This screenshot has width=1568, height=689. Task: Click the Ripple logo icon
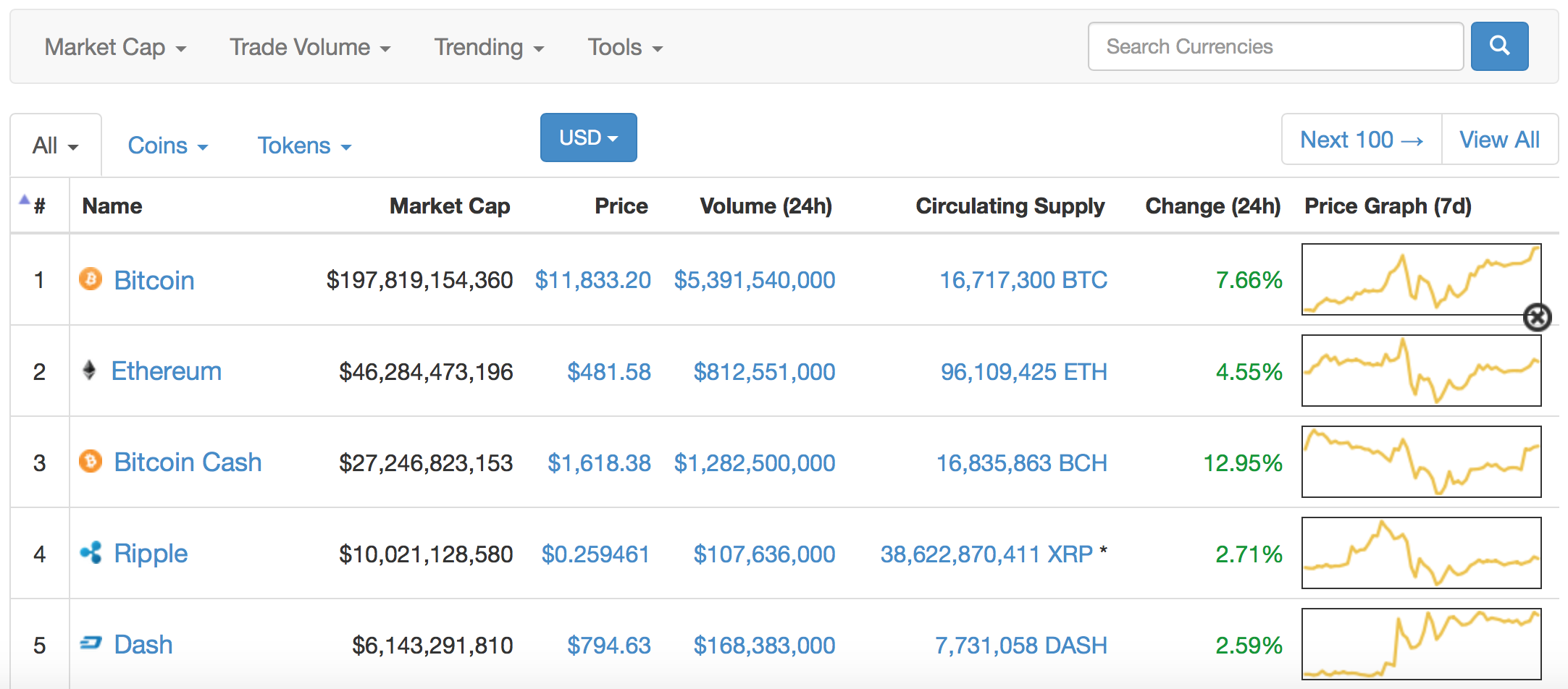(x=91, y=553)
